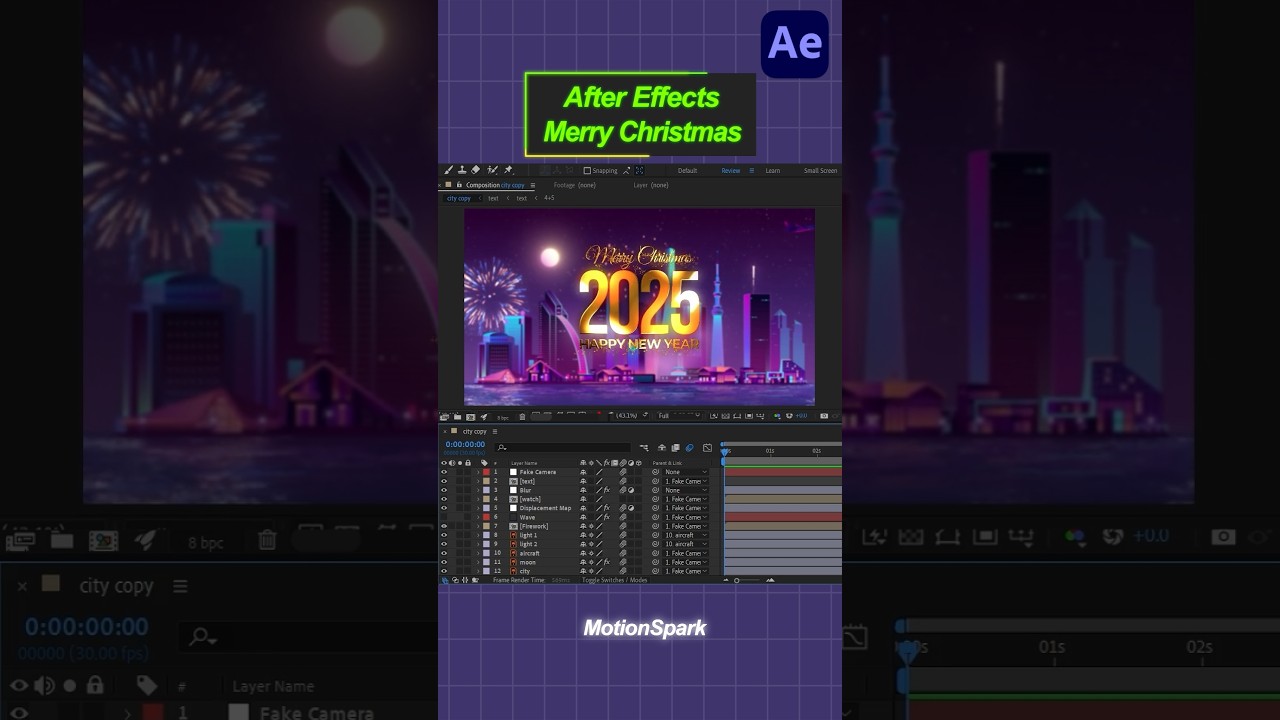The image size is (1280, 720).
Task: Click the Fast Previews rocket icon
Action: click(484, 416)
